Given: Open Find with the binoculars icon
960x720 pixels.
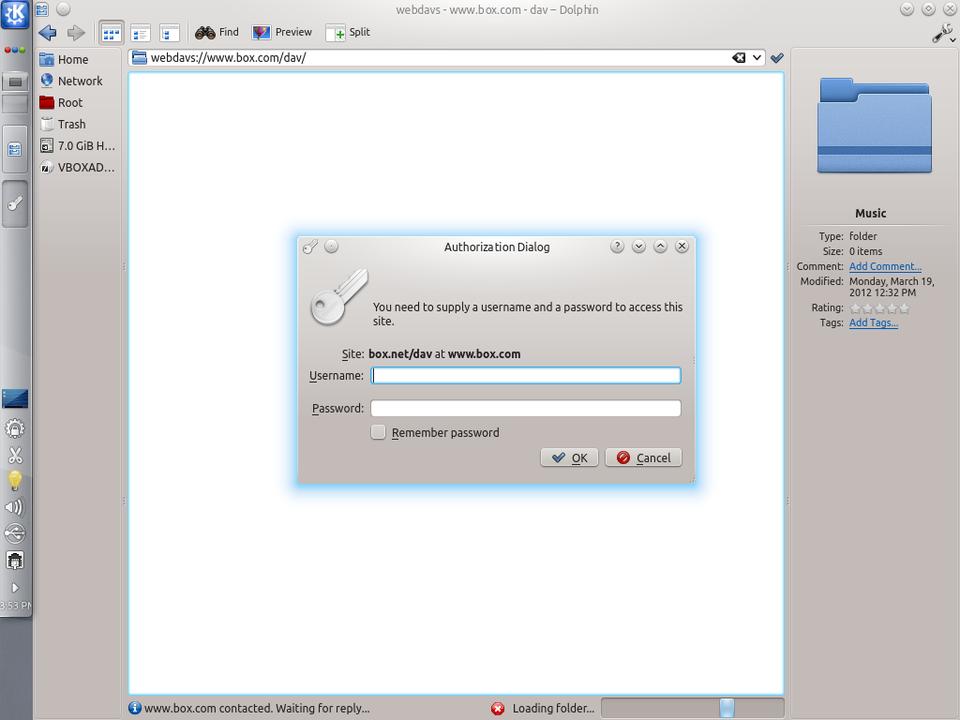Looking at the screenshot, I should [217, 32].
